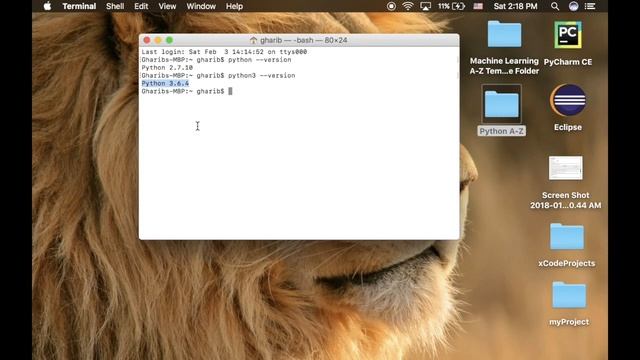Close the Terminal window
This screenshot has width=640, height=360.
[147, 40]
